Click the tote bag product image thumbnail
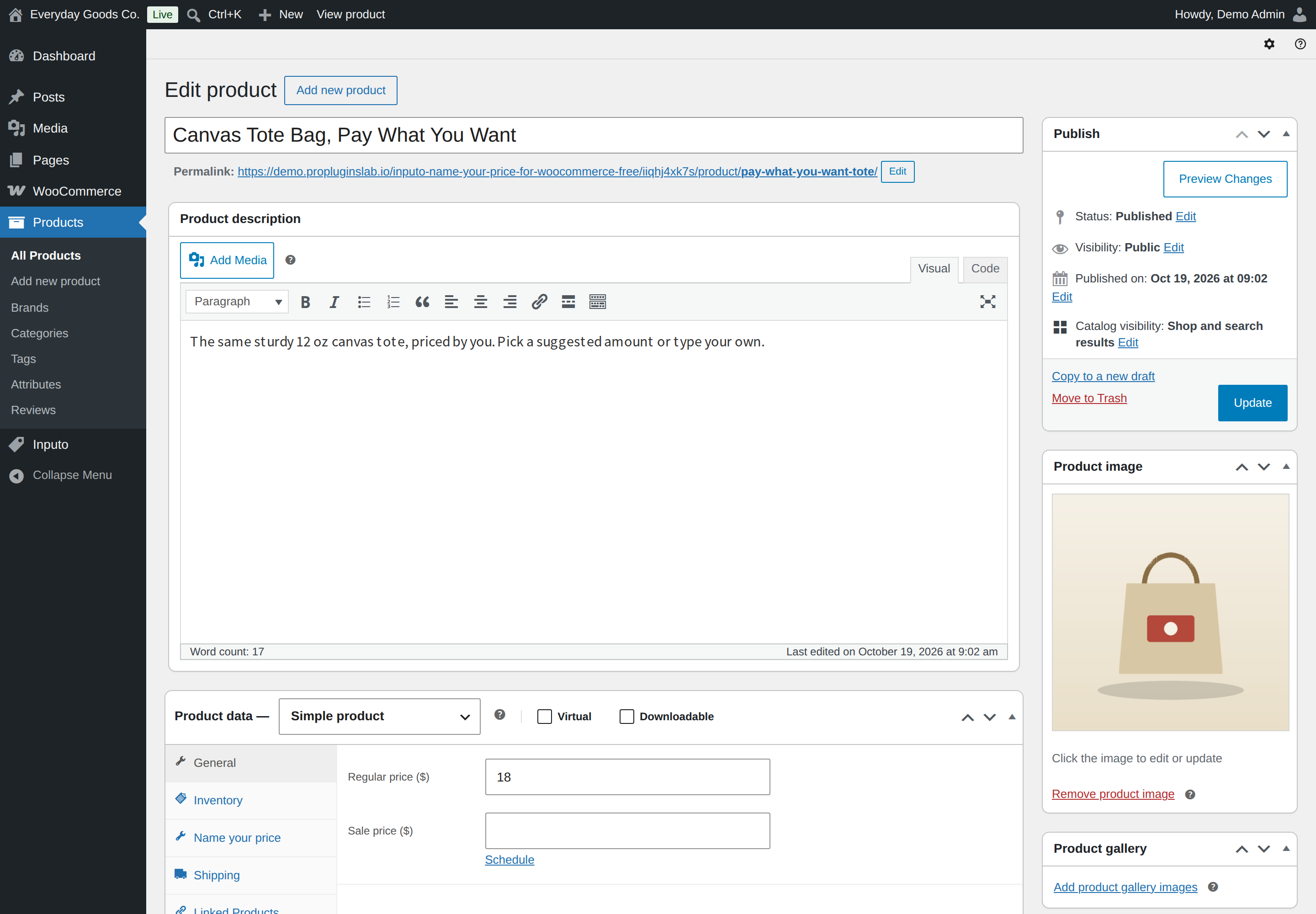The height and width of the screenshot is (914, 1316). tap(1171, 613)
